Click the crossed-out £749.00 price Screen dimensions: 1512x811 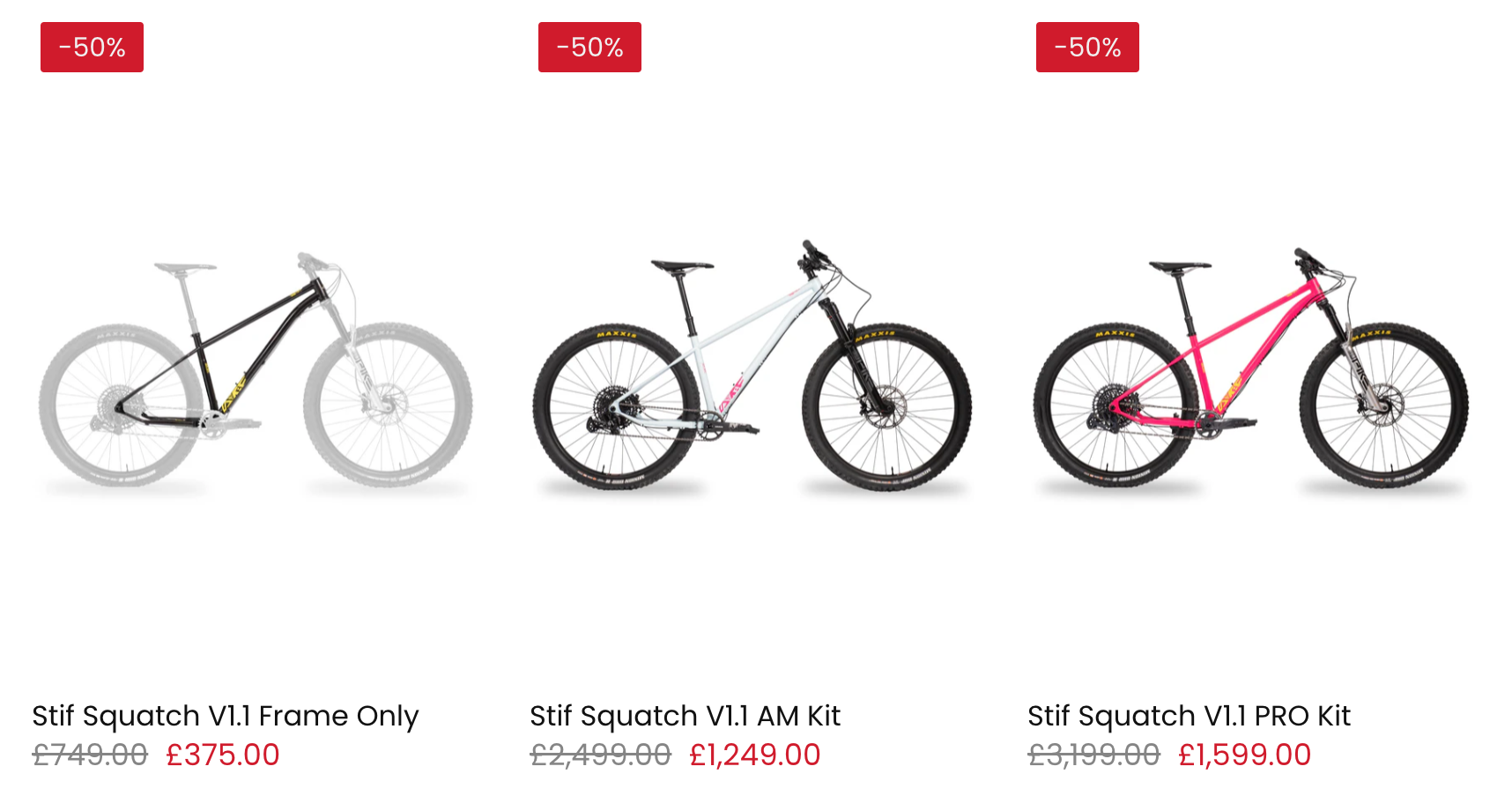[90, 755]
